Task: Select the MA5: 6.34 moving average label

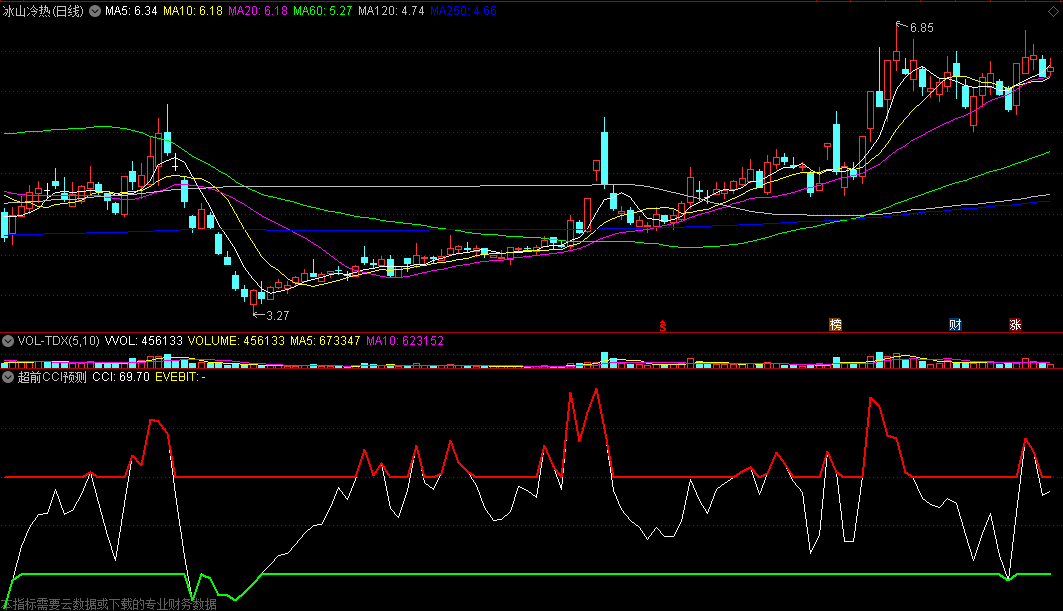Action: [x=131, y=12]
